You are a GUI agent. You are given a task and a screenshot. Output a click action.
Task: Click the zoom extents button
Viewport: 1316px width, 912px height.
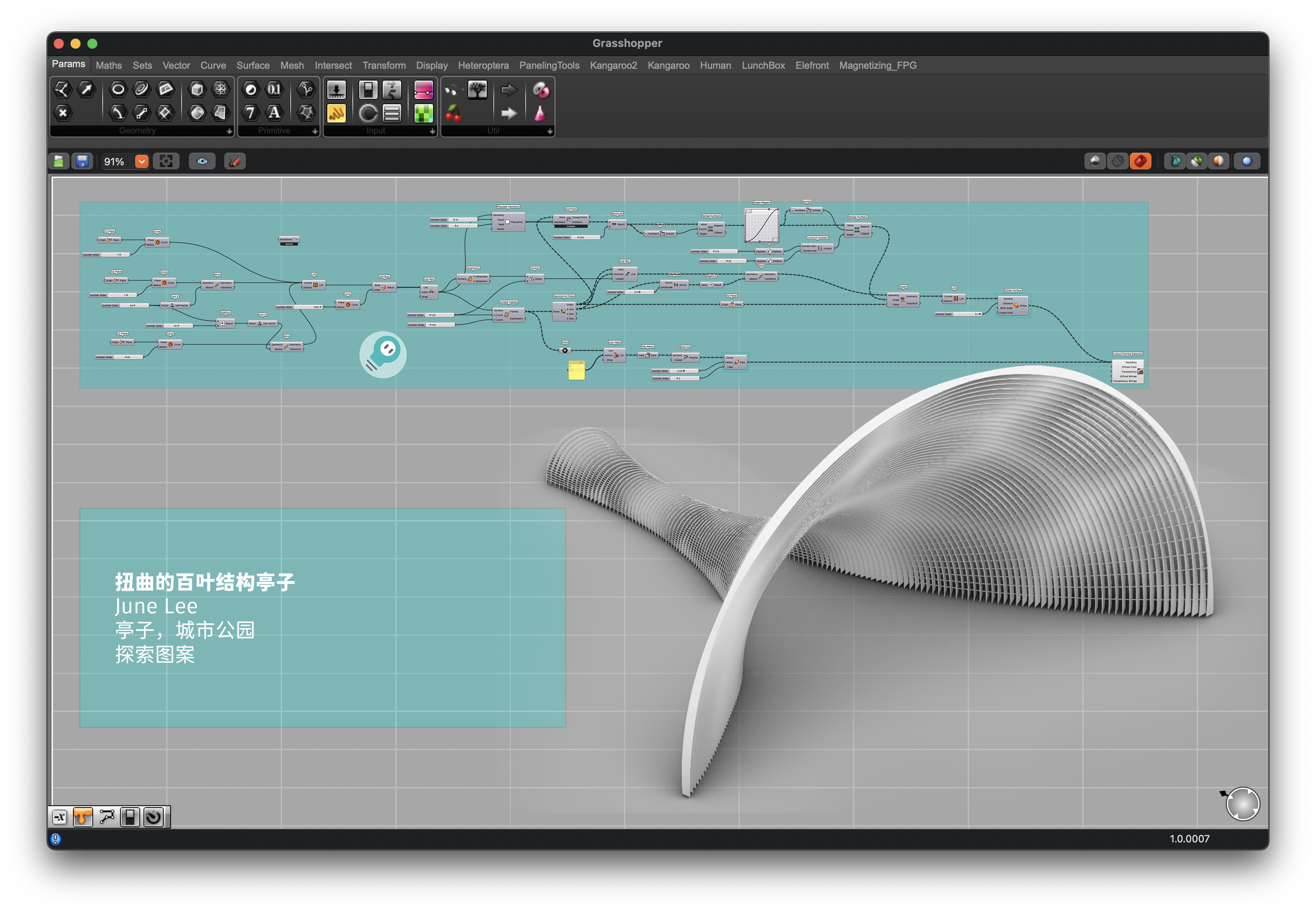tap(166, 162)
